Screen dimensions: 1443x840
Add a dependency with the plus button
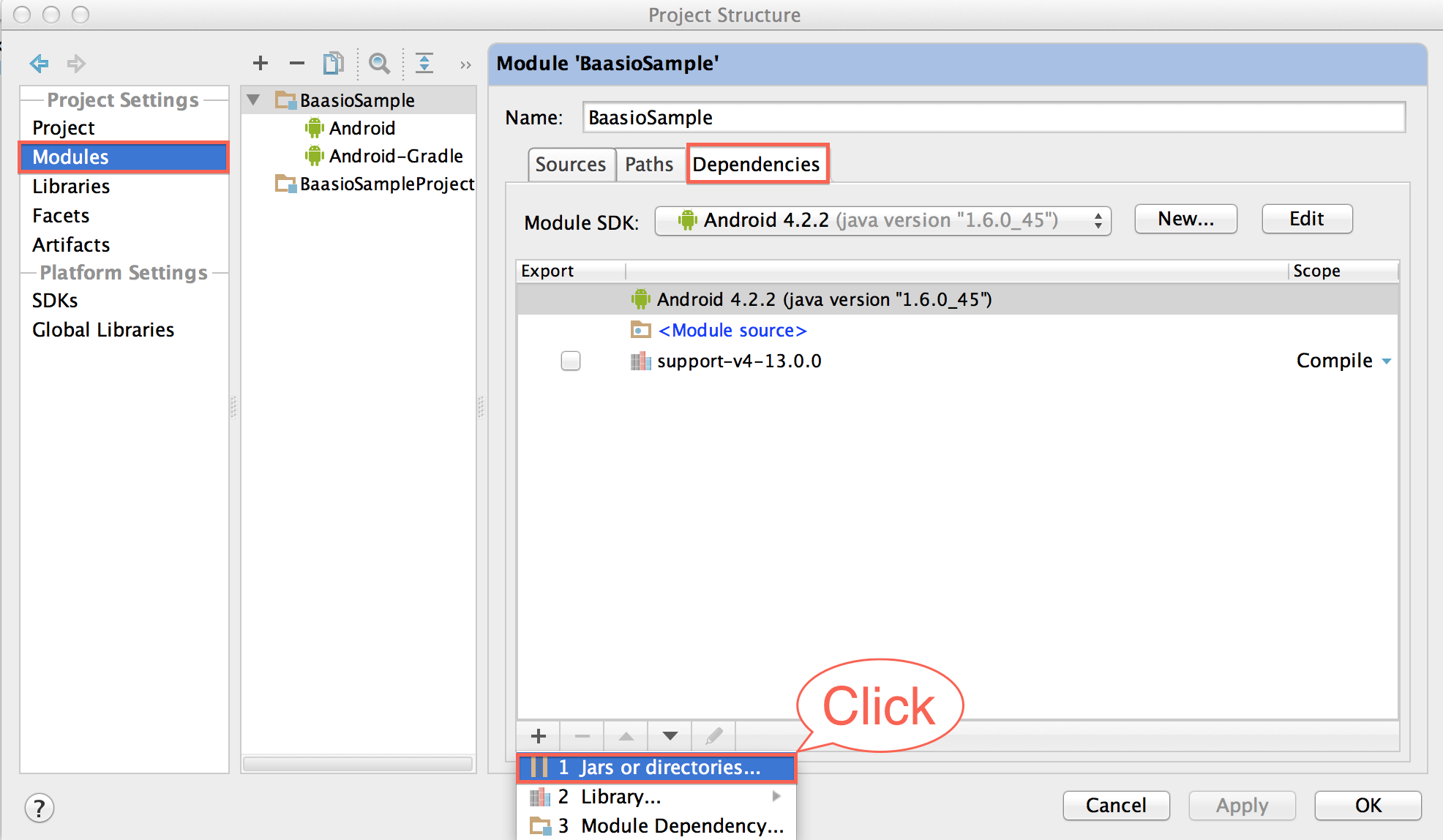click(x=539, y=736)
